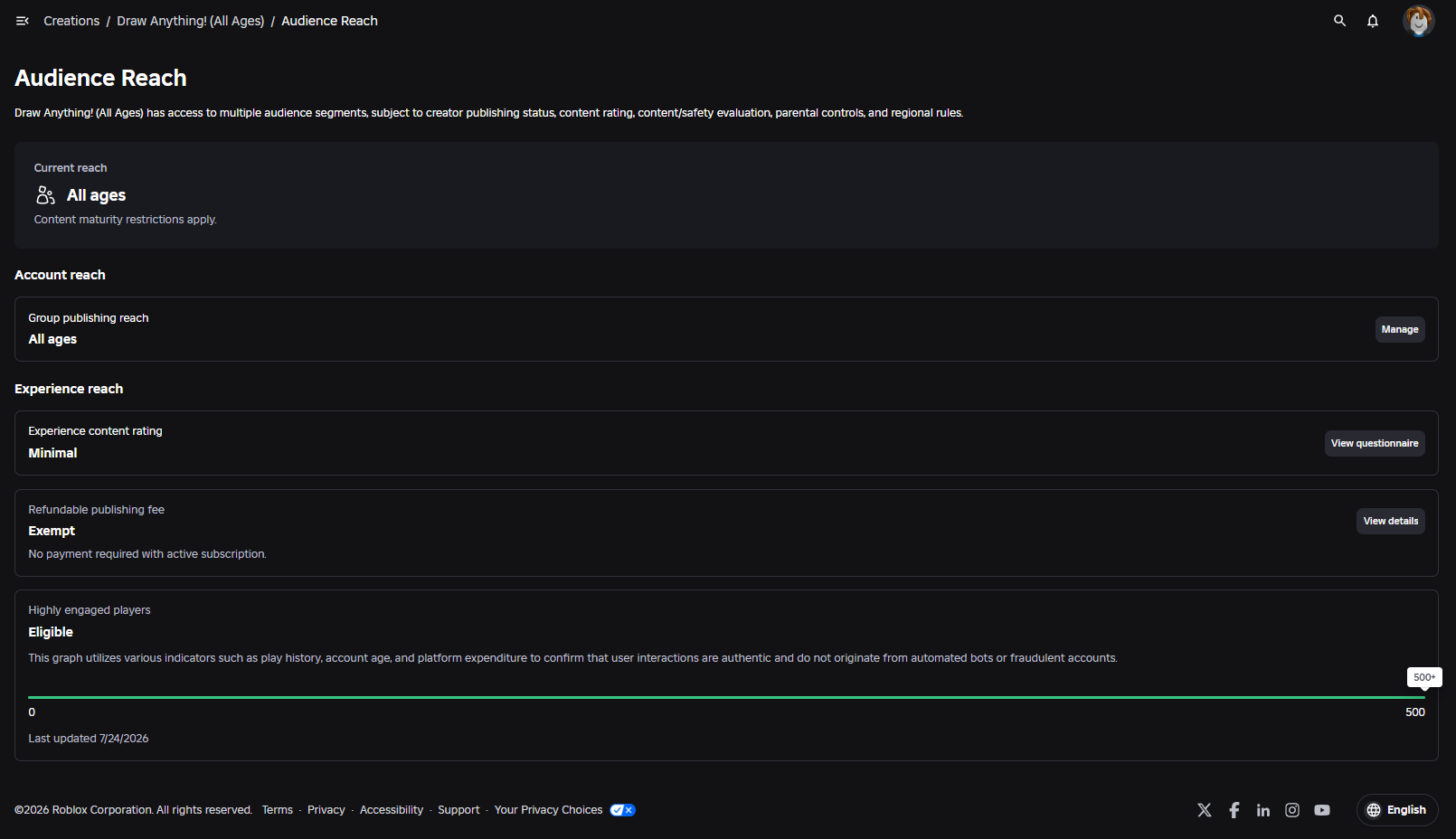Open the View questionnaire button
The width and height of the screenshot is (1456, 839).
1375,443
